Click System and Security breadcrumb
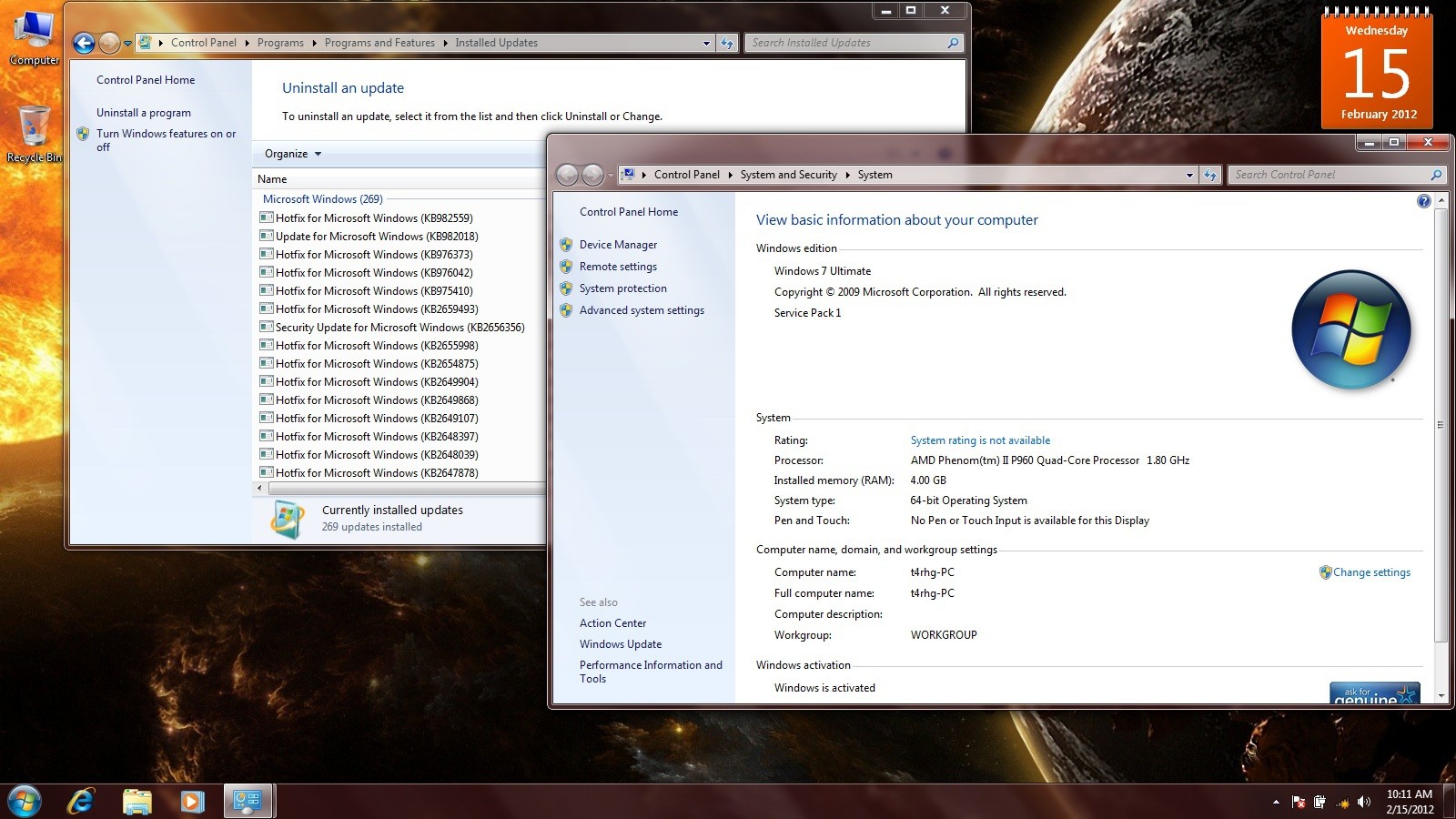Viewport: 1456px width, 819px height. (x=788, y=175)
